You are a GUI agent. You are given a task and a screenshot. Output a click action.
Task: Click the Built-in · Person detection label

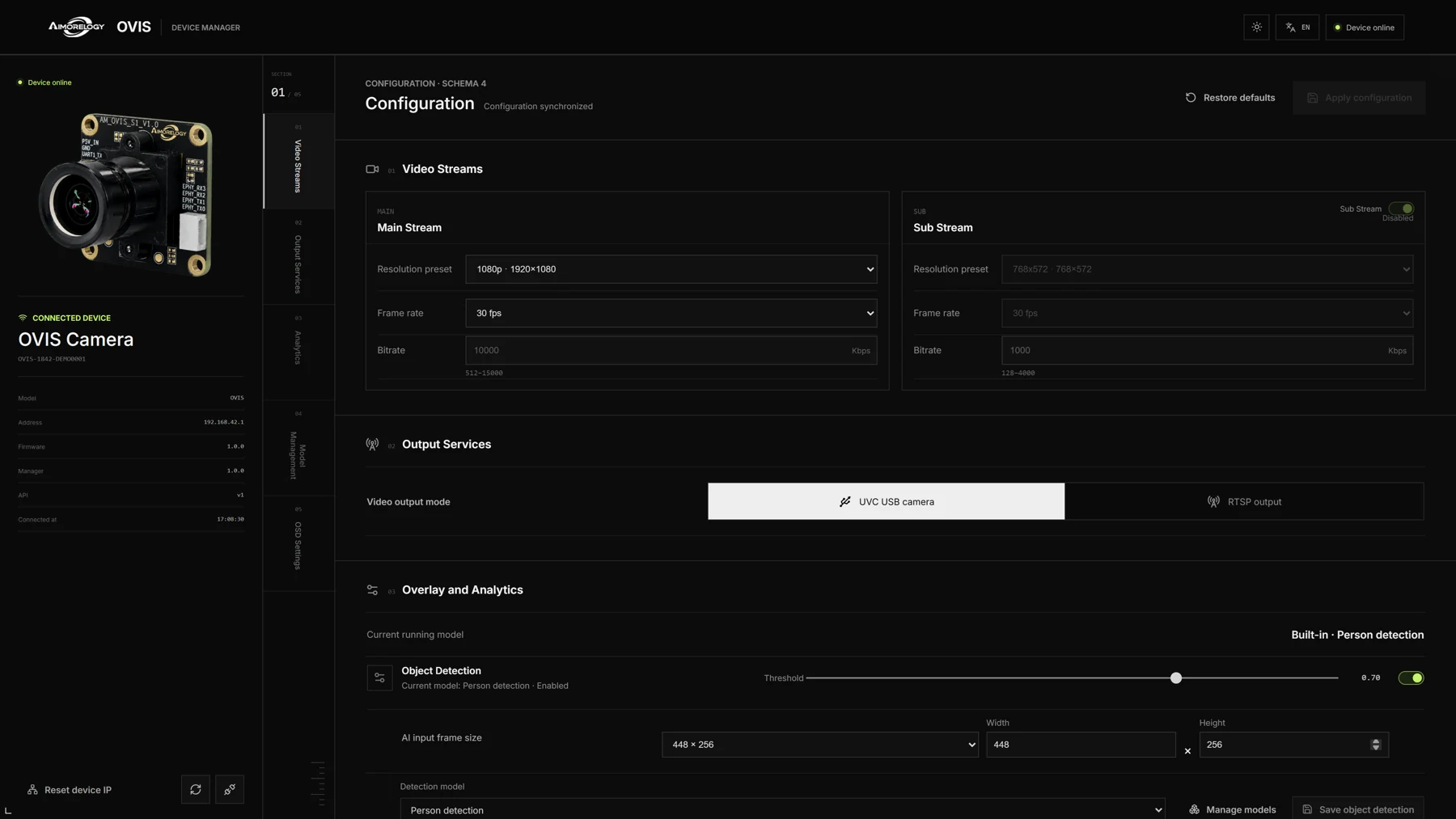click(x=1357, y=635)
